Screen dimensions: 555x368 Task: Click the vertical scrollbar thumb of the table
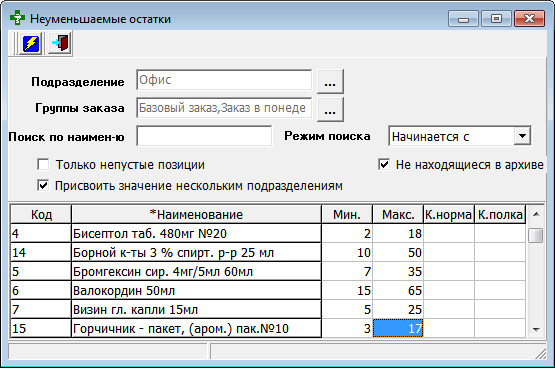point(536,235)
